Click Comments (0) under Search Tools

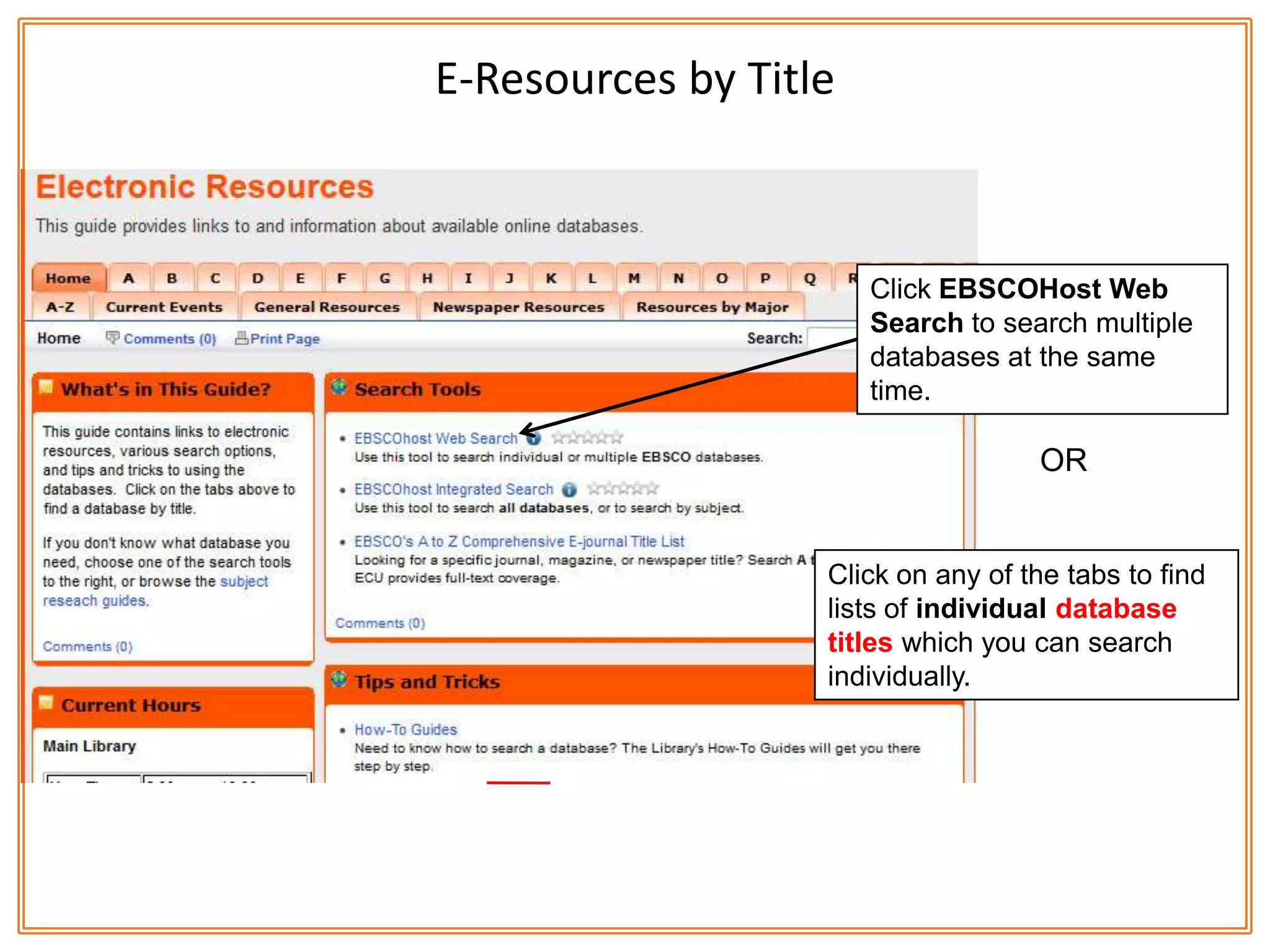[380, 623]
